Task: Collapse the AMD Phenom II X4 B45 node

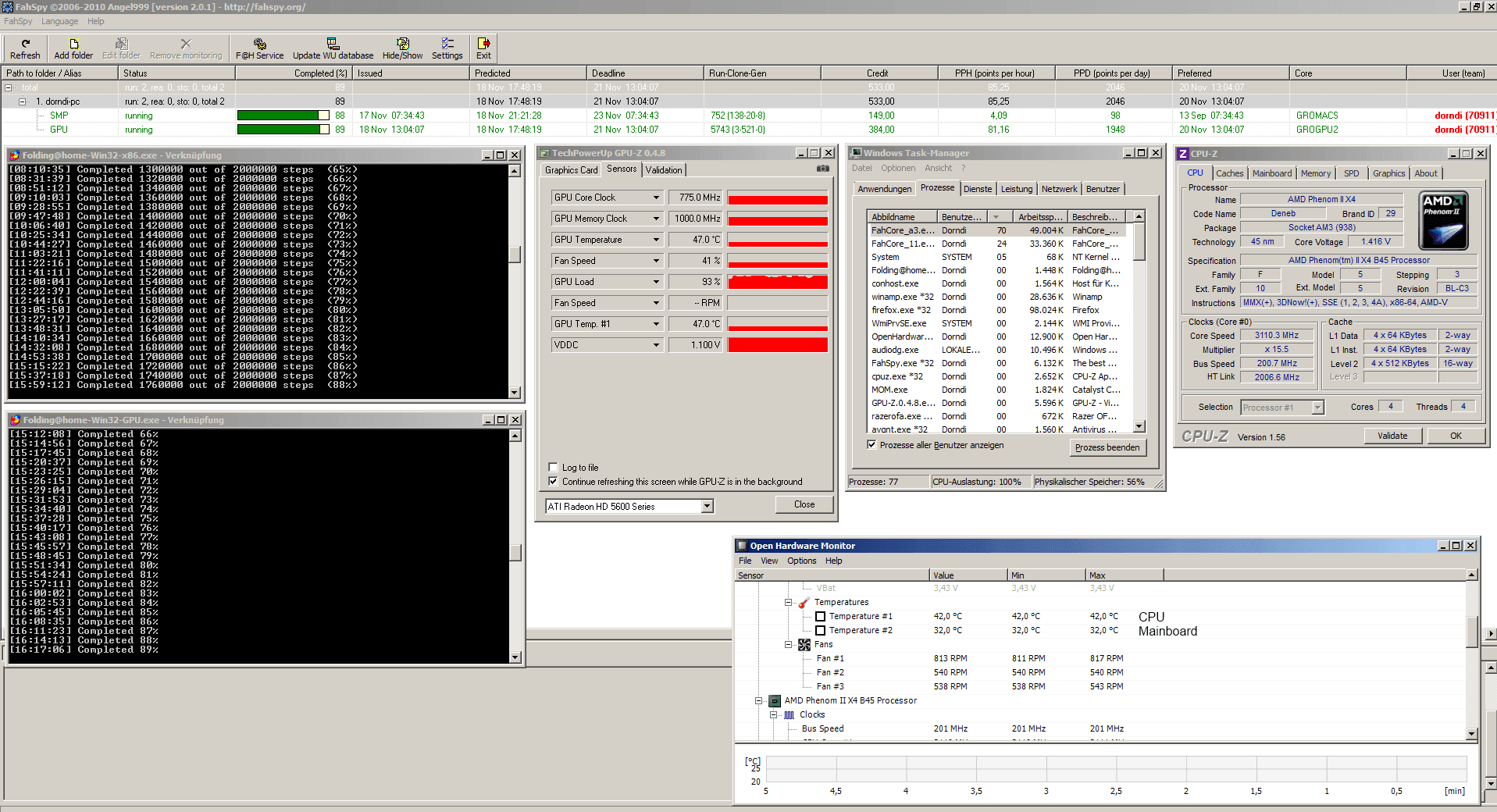Action: tap(758, 701)
